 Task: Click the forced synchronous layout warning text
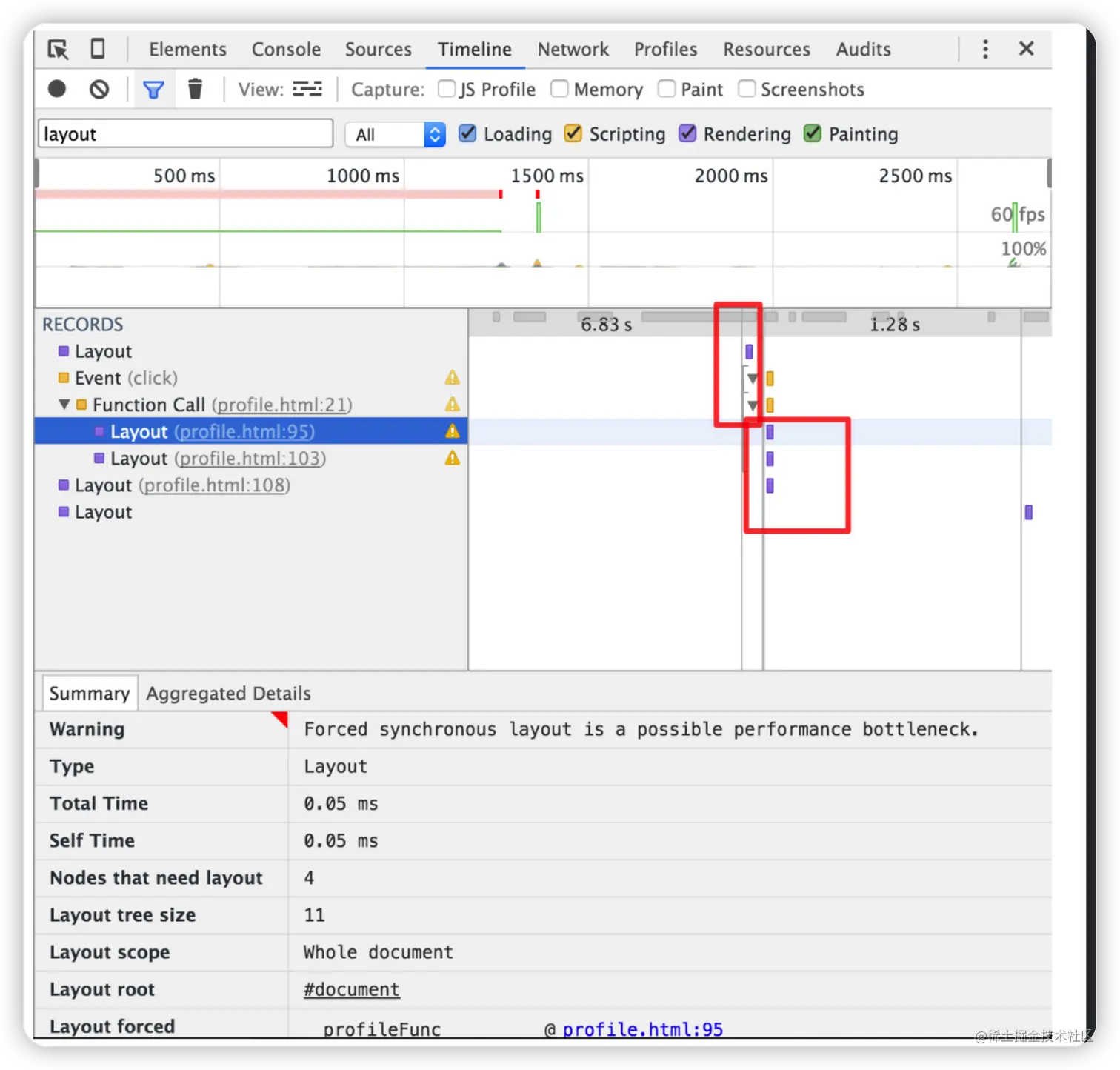coord(641,729)
